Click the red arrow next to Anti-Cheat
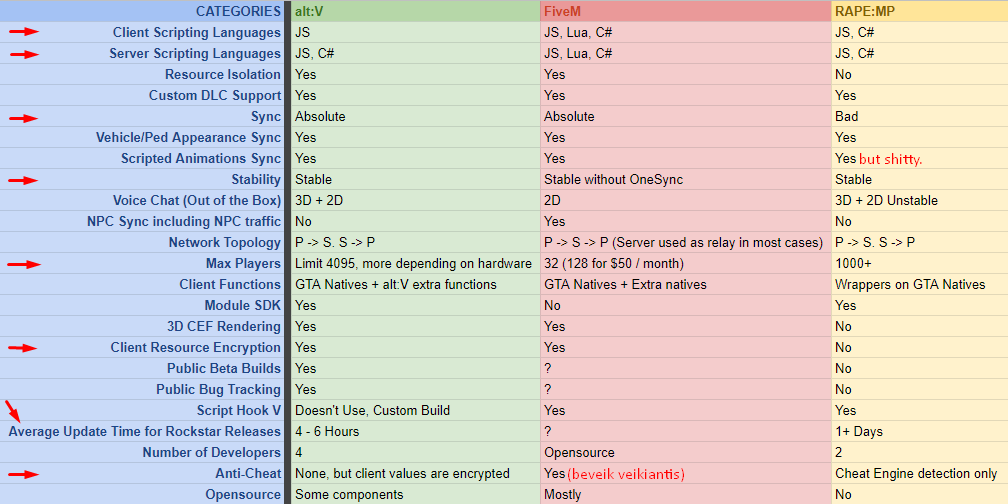 (24, 474)
